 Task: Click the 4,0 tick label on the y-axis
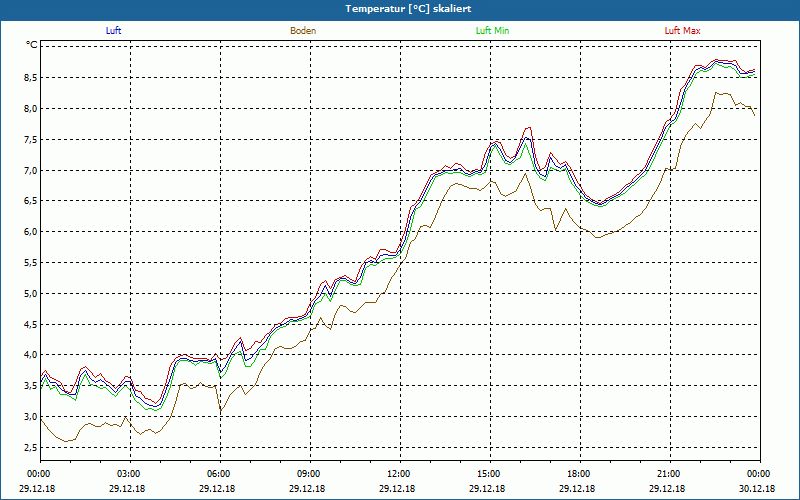(x=30, y=355)
